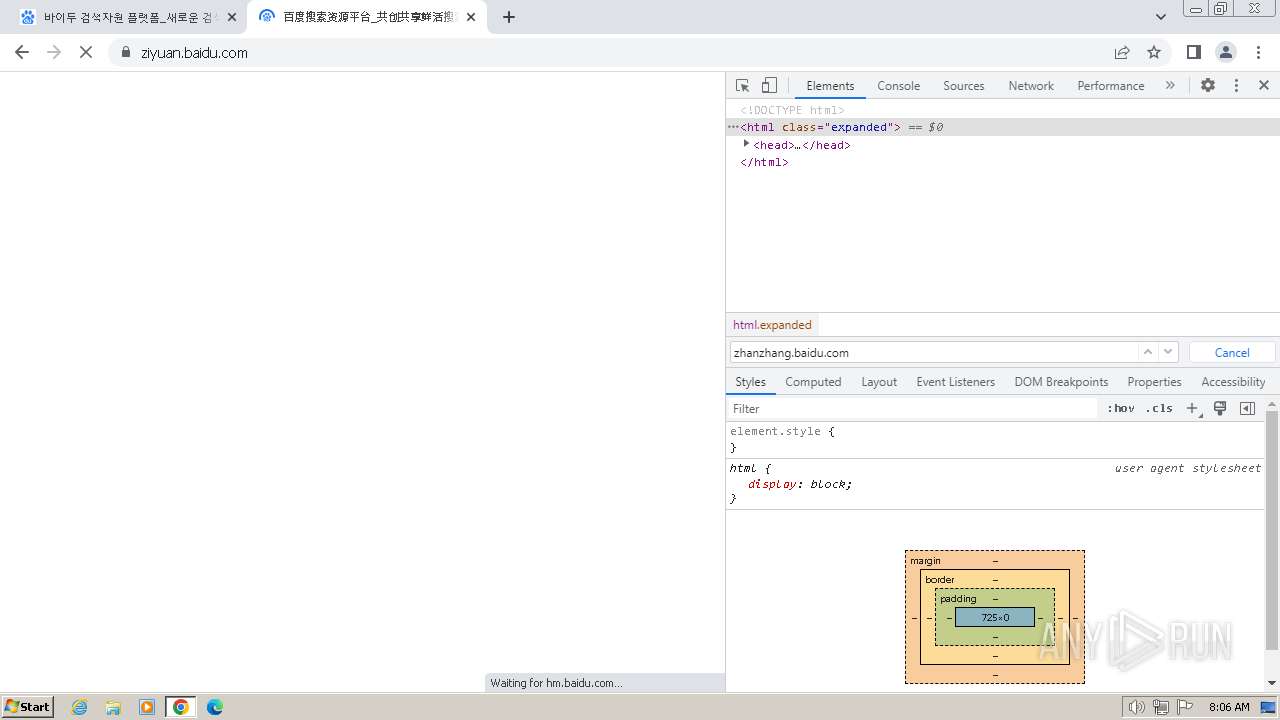Click the html.expanded breadcrumb
Image resolution: width=1280 pixels, height=720 pixels.
pyautogui.click(x=772, y=325)
